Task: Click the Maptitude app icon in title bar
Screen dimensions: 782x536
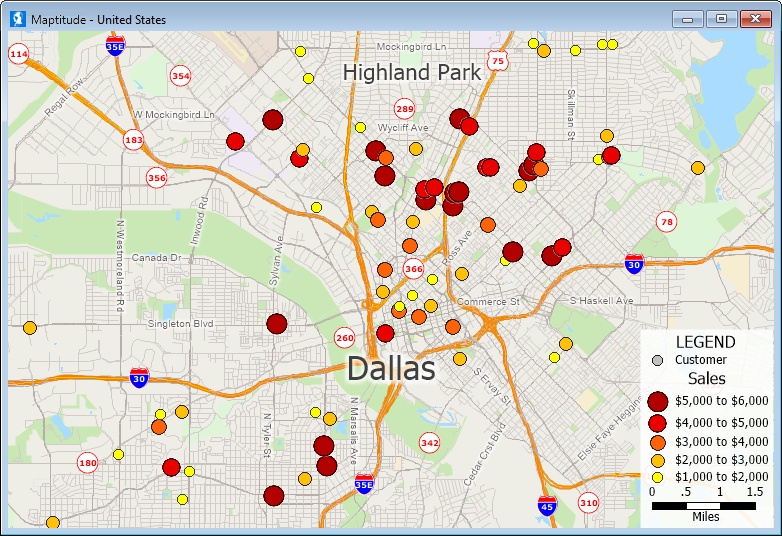Action: point(17,19)
